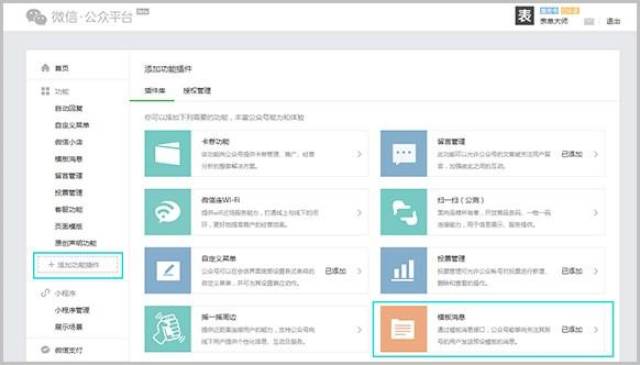Open 自定义菜单 in the sidebar
Image resolution: width=640 pixels, height=365 pixels.
click(72, 125)
